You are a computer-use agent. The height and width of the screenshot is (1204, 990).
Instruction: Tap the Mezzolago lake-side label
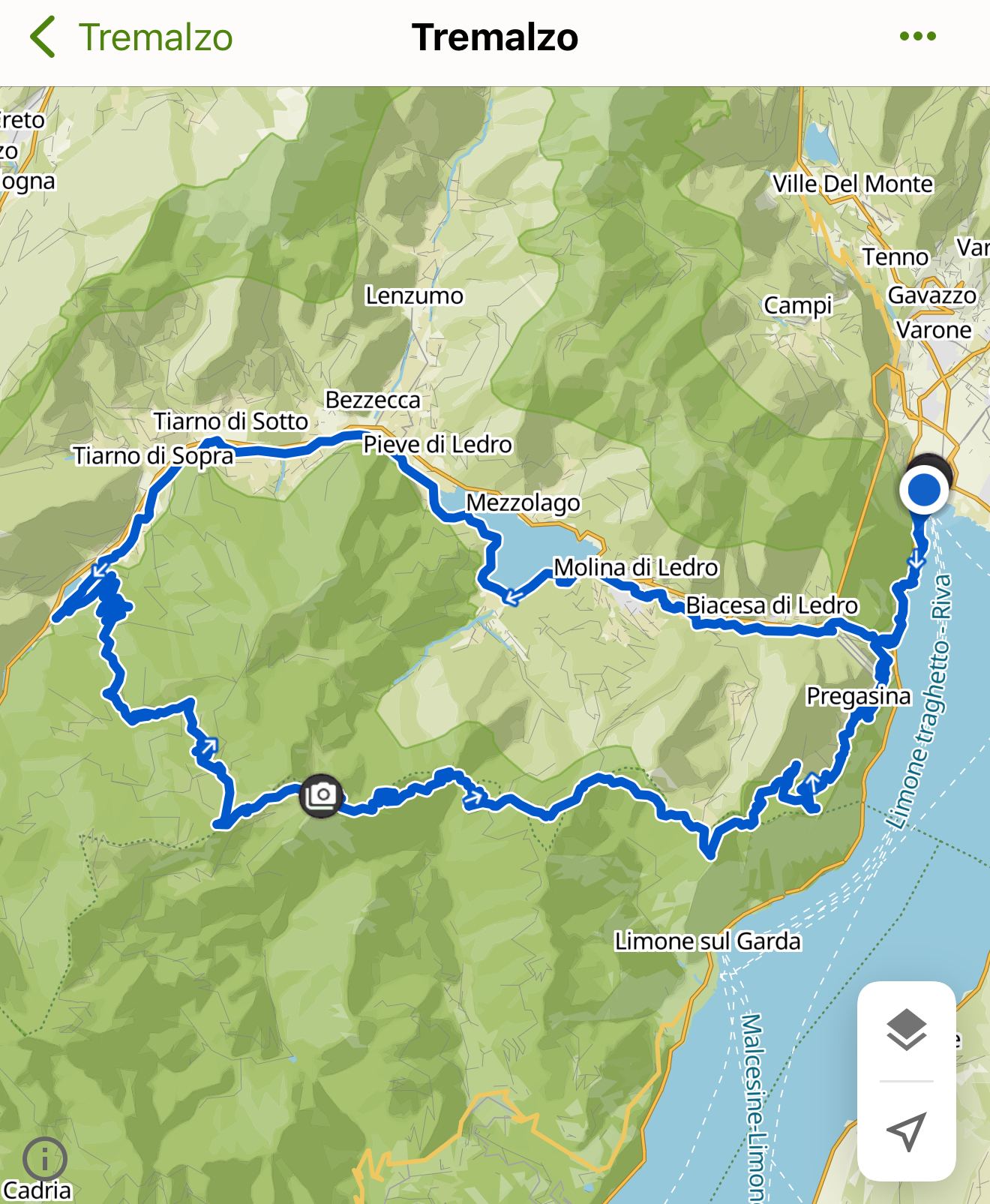pos(523,503)
